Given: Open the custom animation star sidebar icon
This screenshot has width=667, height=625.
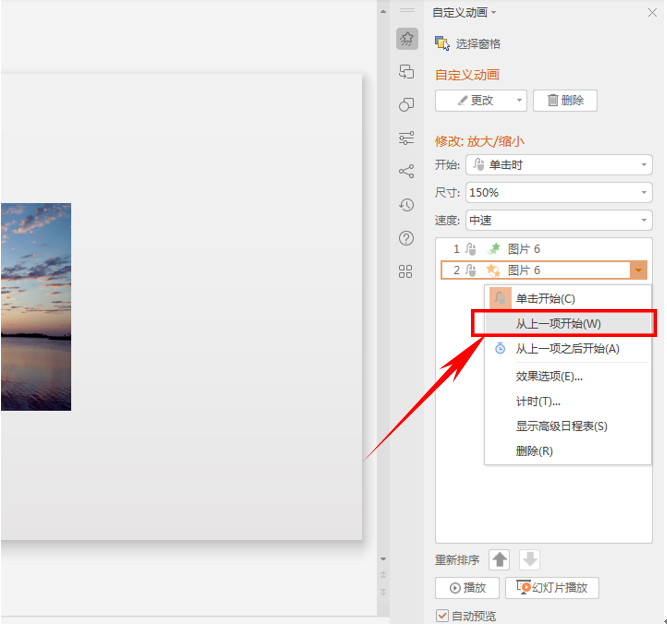Looking at the screenshot, I should pos(407,39).
